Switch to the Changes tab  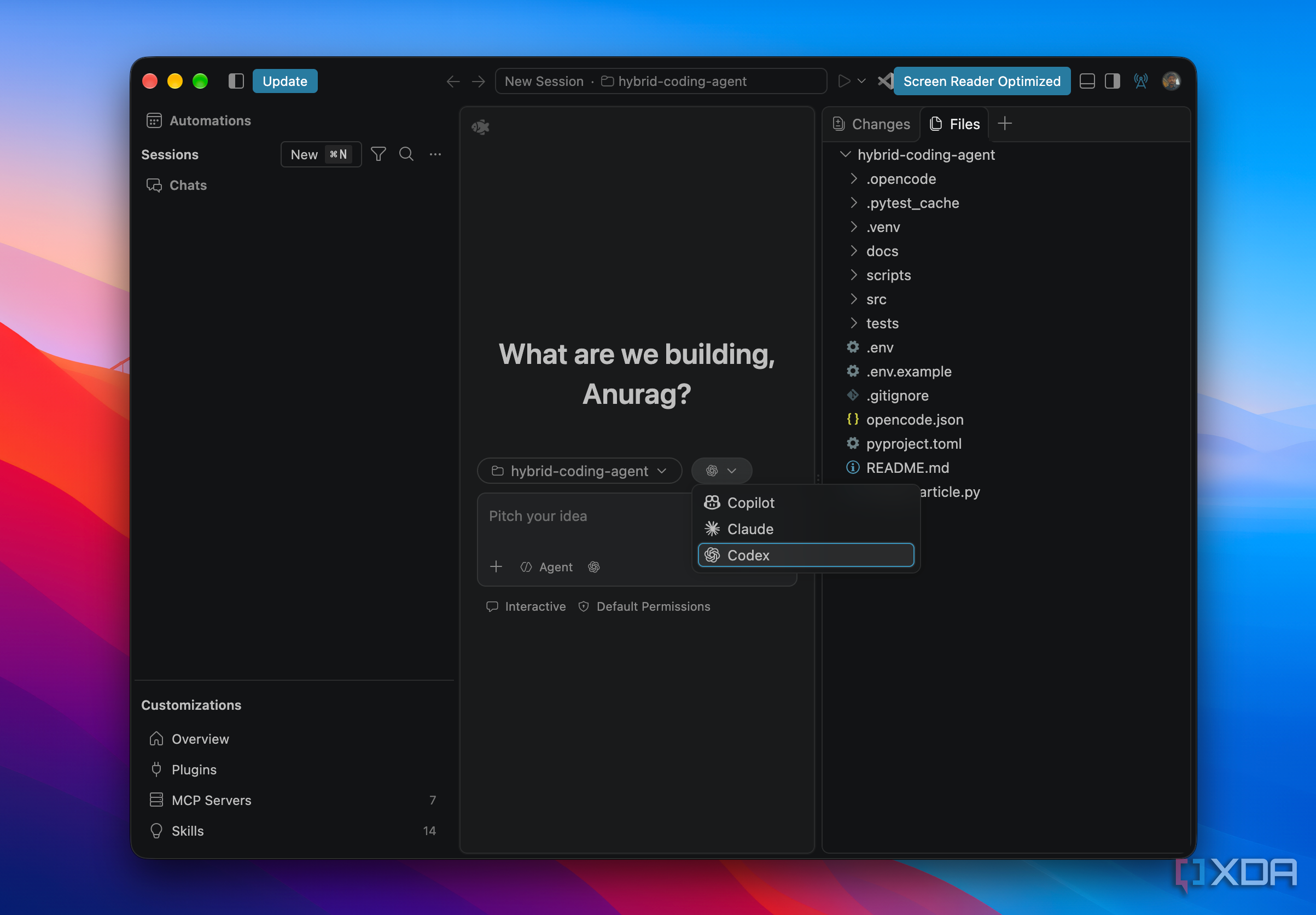point(871,124)
